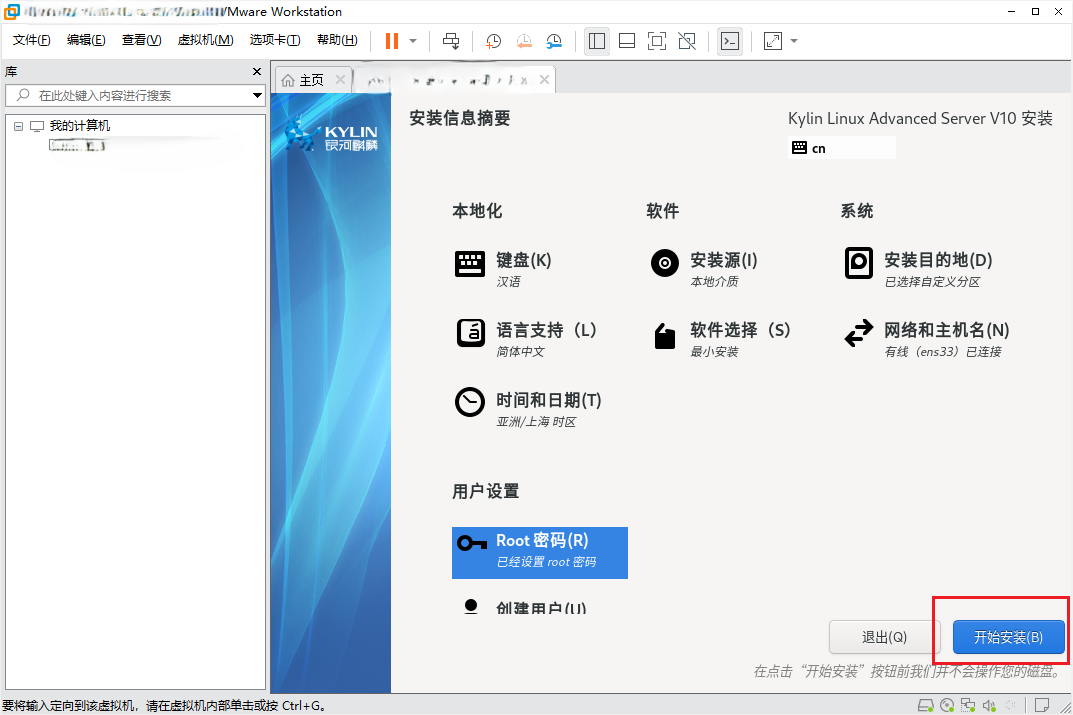Open the 编辑(E) menu

tap(86, 40)
